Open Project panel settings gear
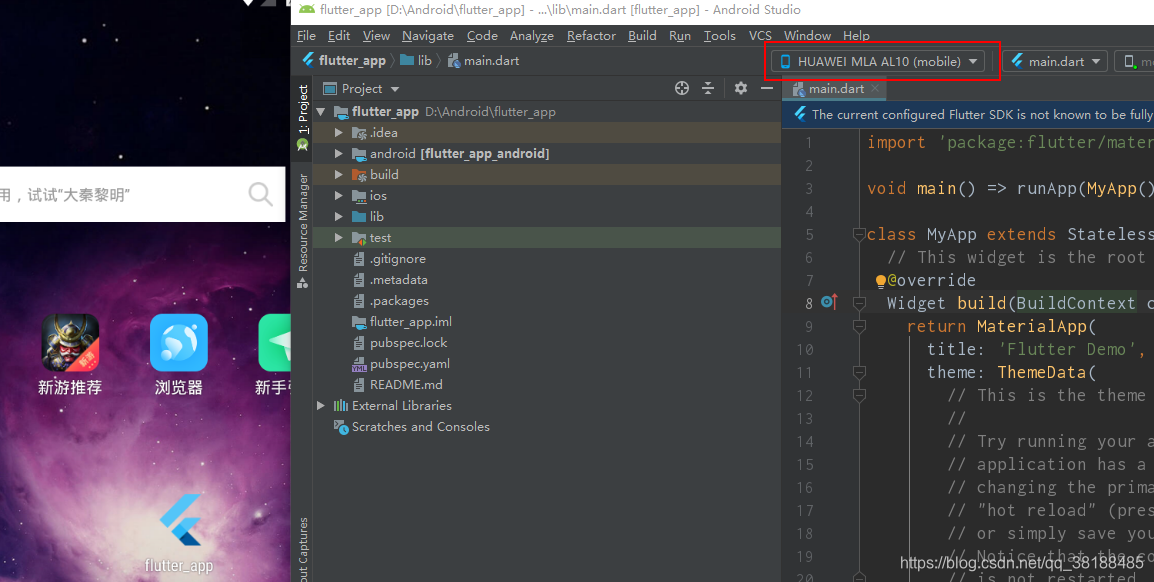The height and width of the screenshot is (582, 1154). click(740, 88)
